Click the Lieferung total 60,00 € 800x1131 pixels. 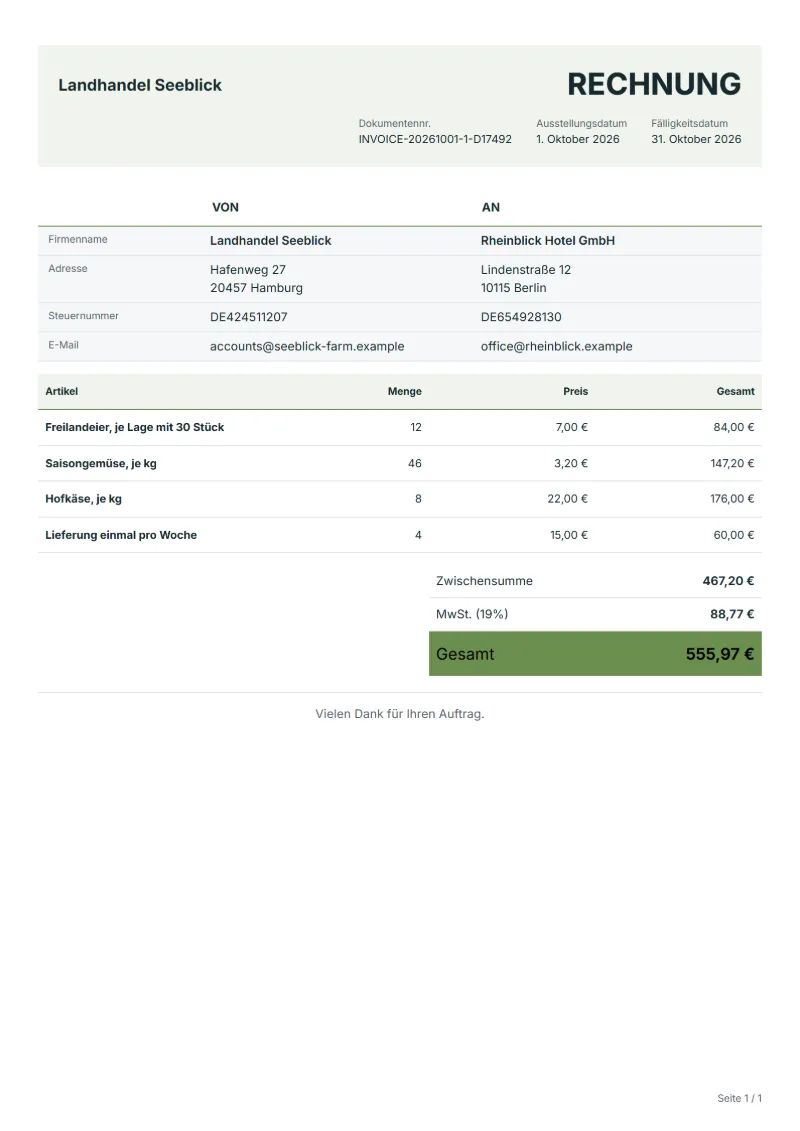(x=734, y=535)
